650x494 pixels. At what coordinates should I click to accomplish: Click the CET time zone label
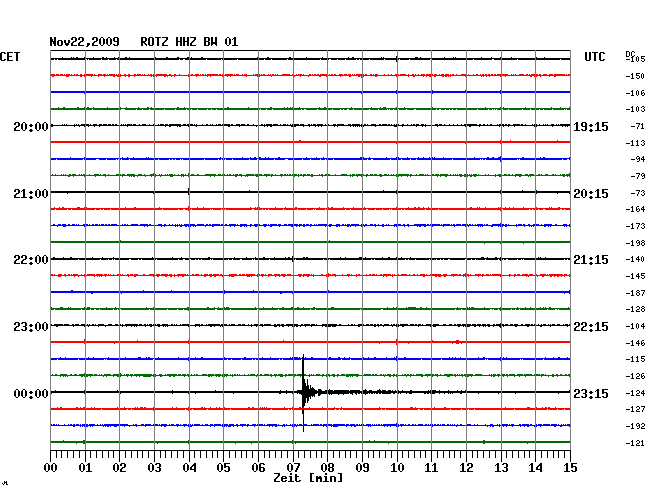[x=10, y=57]
